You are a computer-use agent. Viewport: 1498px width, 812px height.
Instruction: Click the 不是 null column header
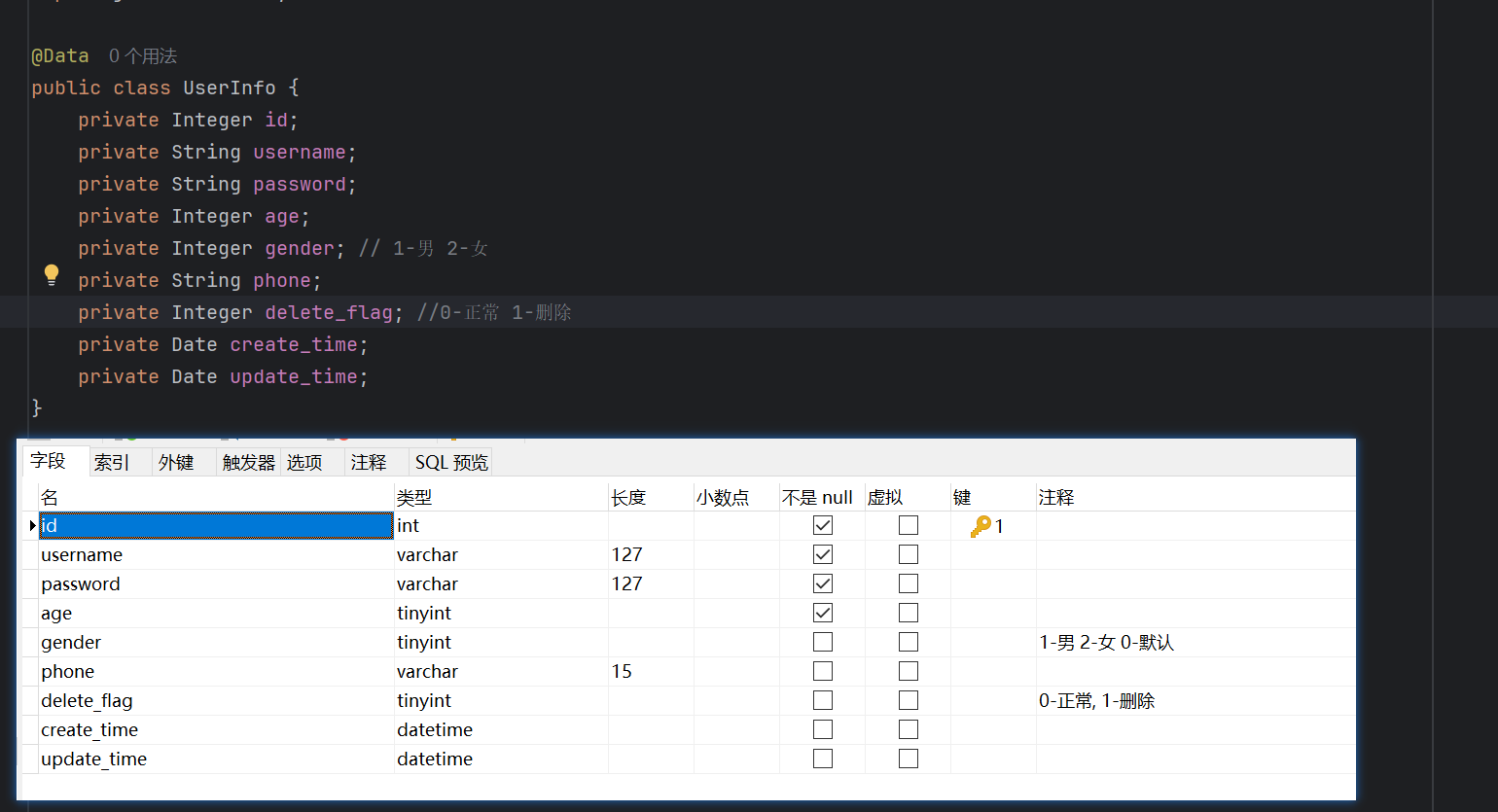tap(822, 498)
